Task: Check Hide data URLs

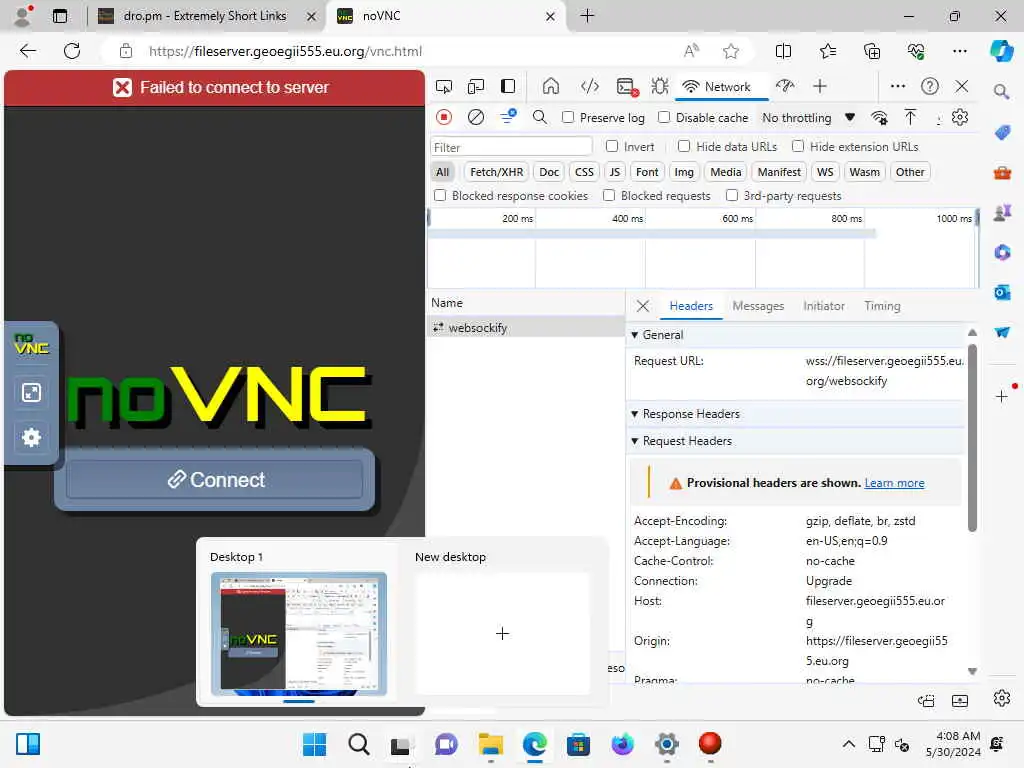Action: pos(684,146)
